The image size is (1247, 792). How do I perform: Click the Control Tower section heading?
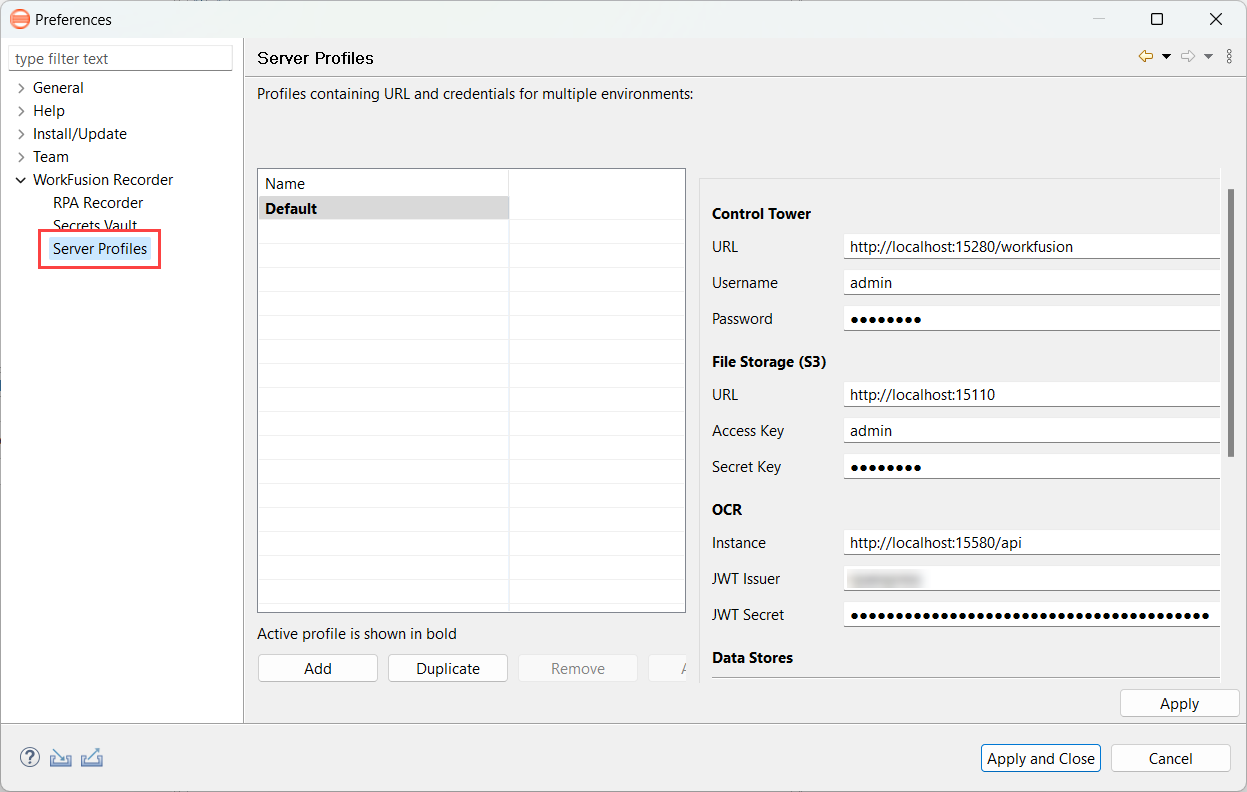[761, 214]
